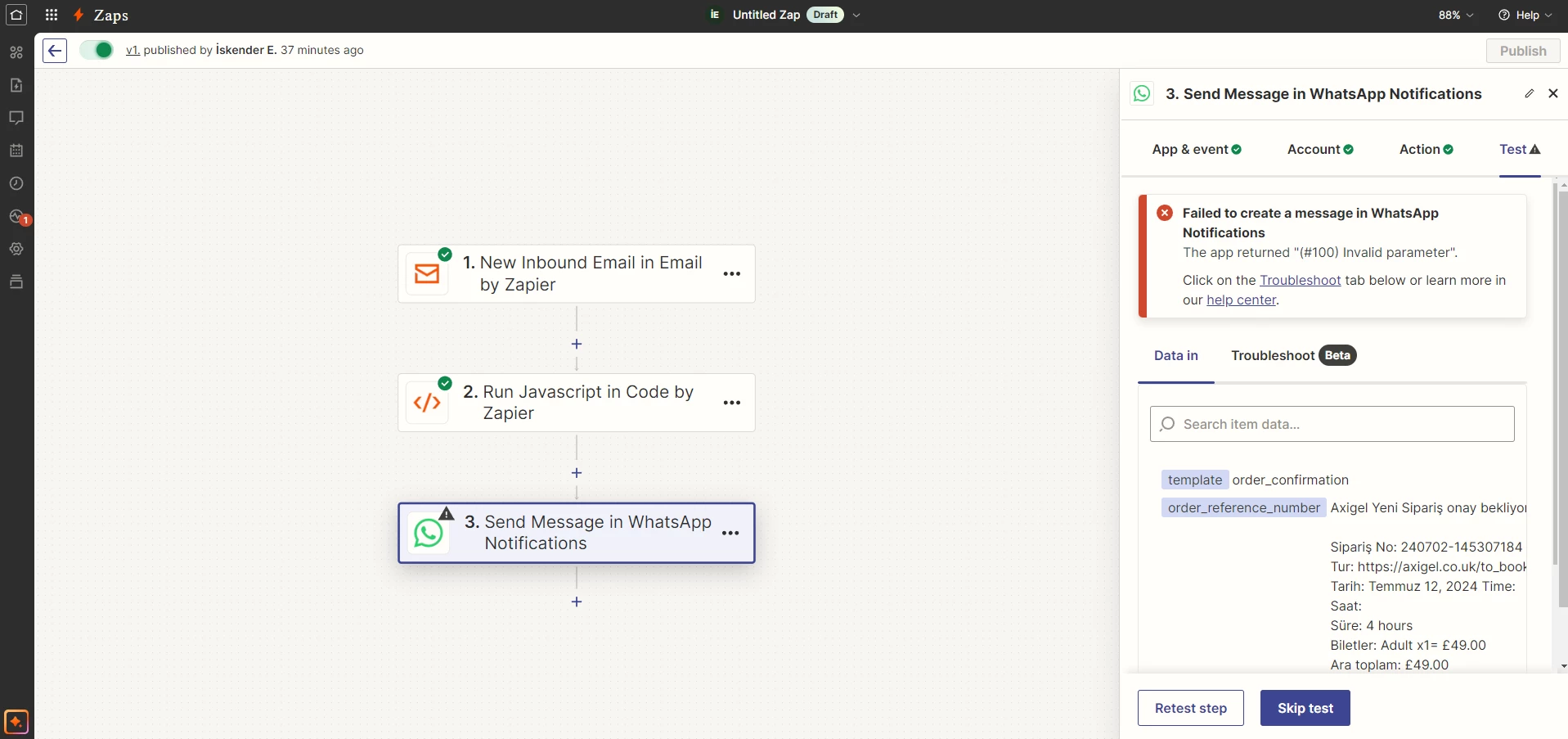
Task: Switch to Account tab
Action: (x=1320, y=149)
